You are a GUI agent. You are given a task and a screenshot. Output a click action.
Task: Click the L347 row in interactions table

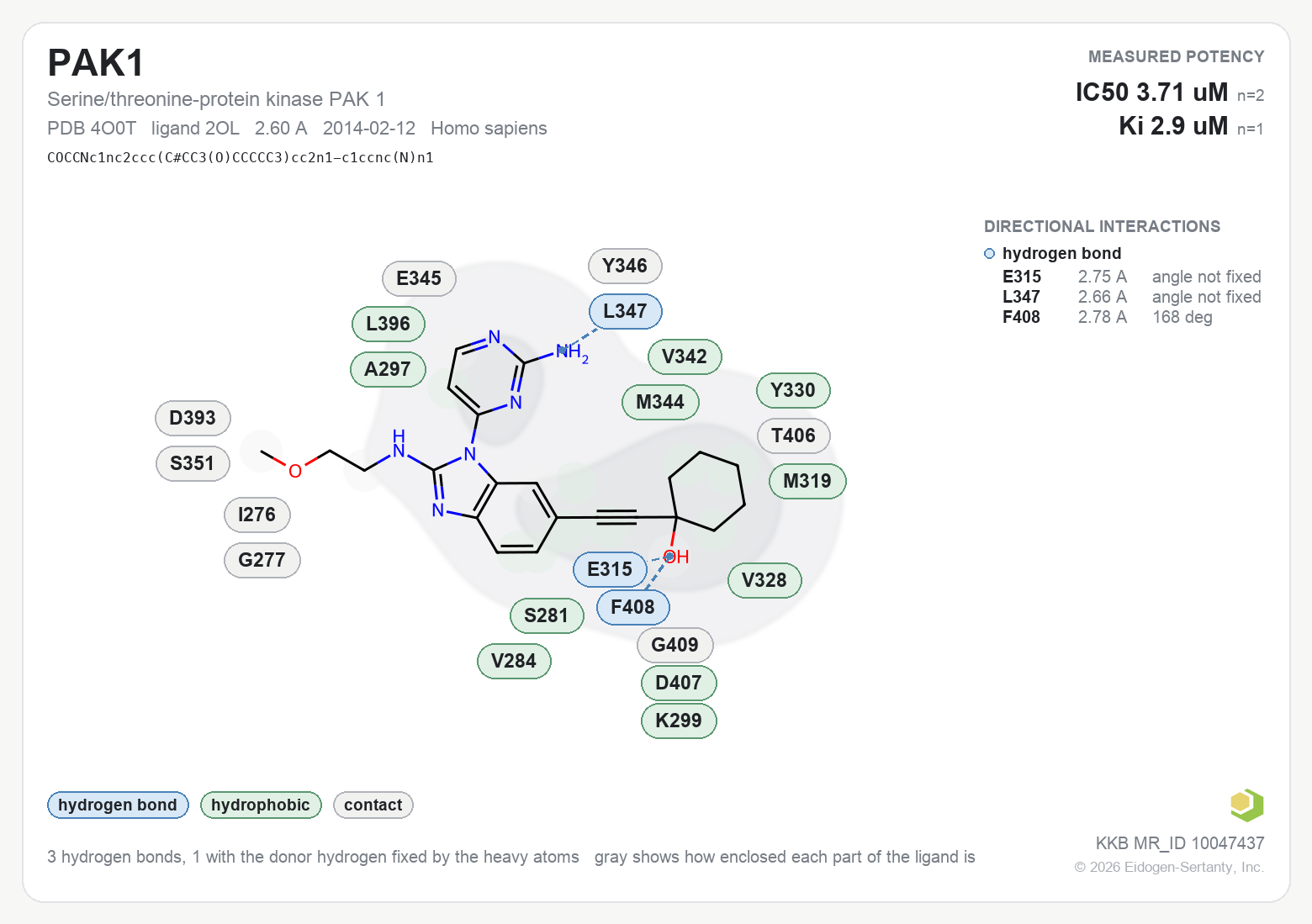[1132, 297]
